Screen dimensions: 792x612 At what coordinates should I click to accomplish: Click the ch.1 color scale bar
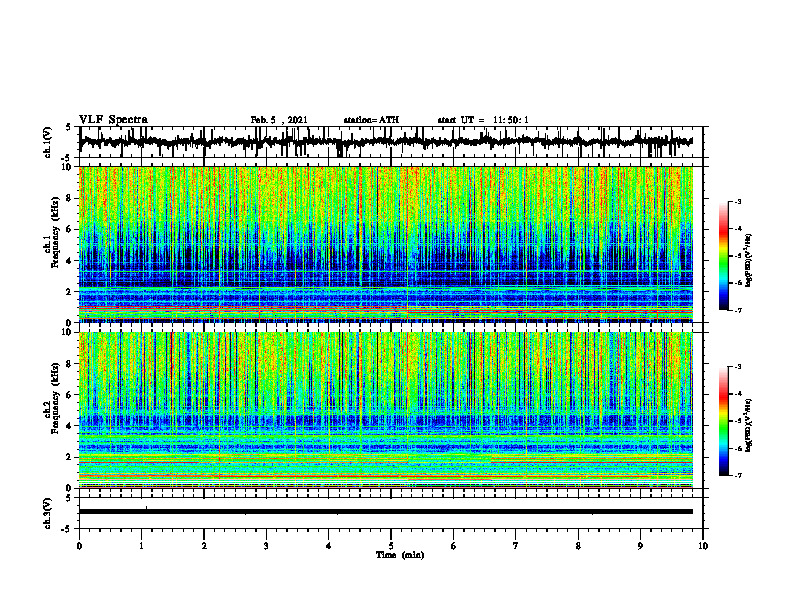point(724,256)
